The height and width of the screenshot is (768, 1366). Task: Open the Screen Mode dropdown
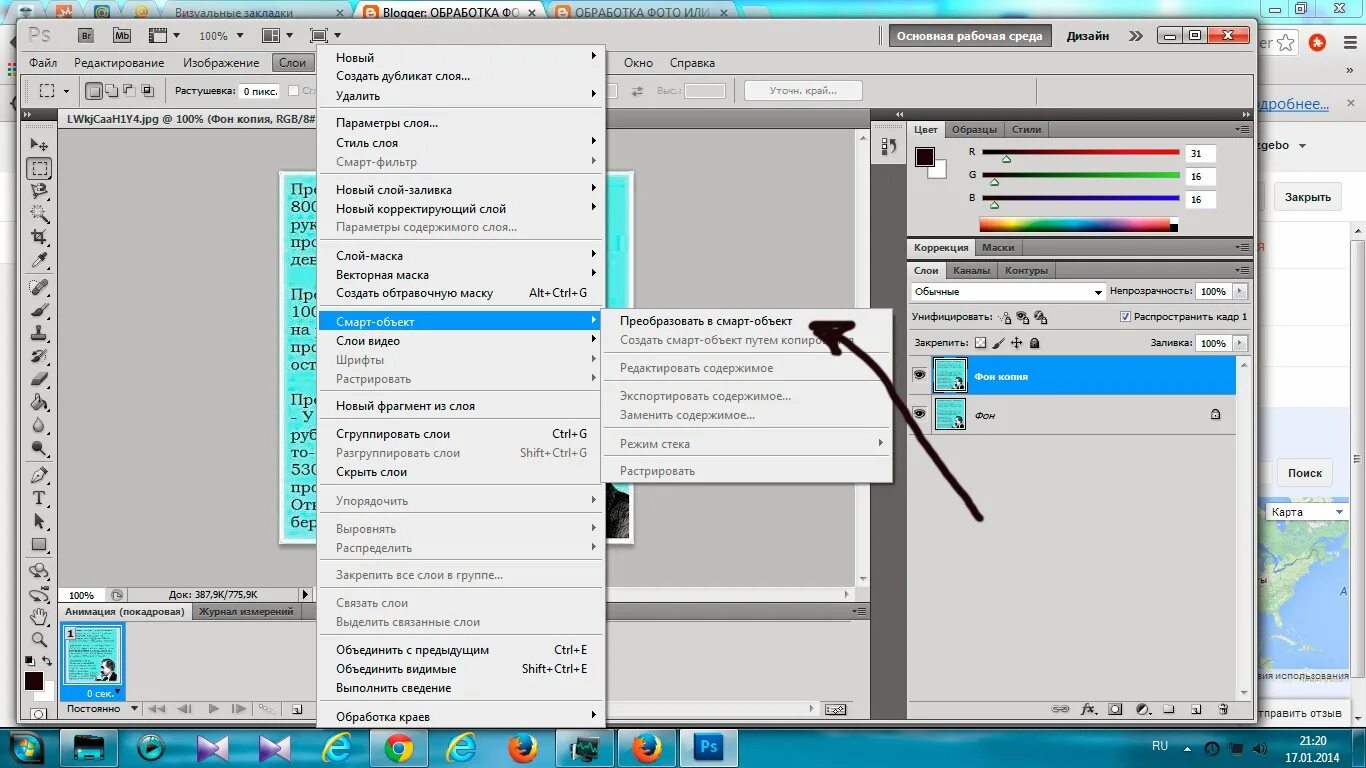325,35
